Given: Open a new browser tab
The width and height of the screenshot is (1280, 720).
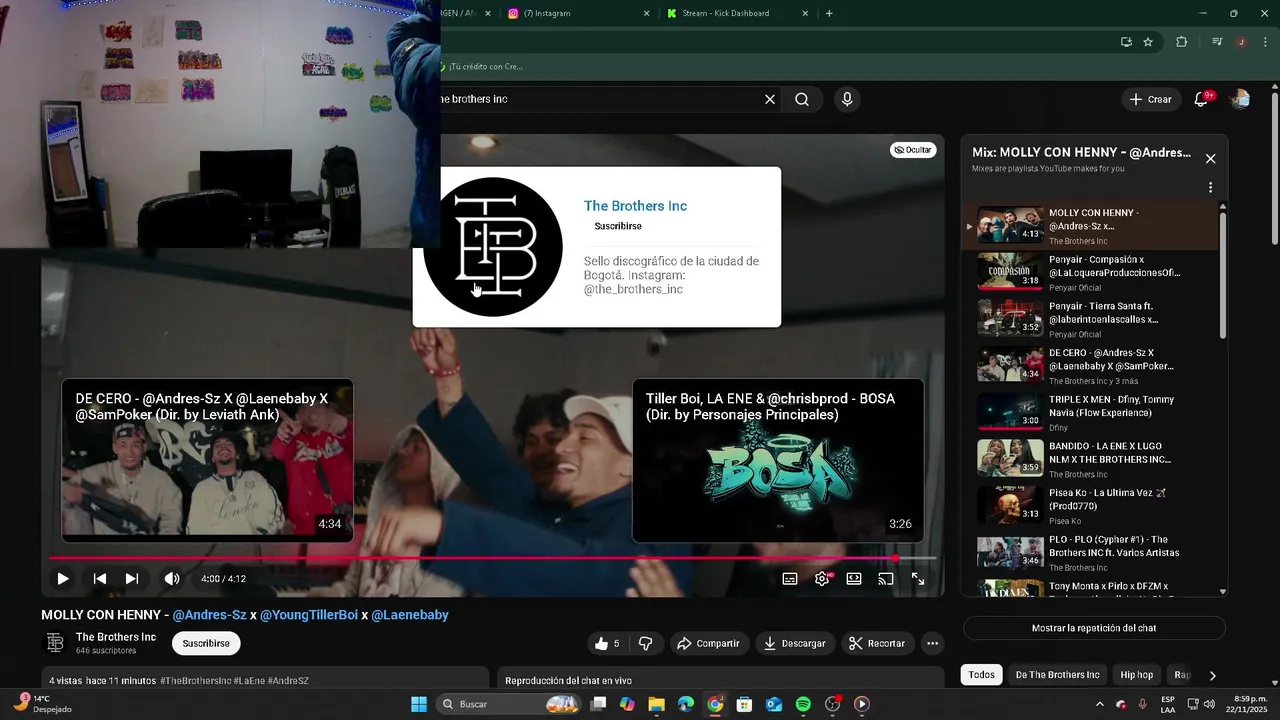Looking at the screenshot, I should click(829, 13).
